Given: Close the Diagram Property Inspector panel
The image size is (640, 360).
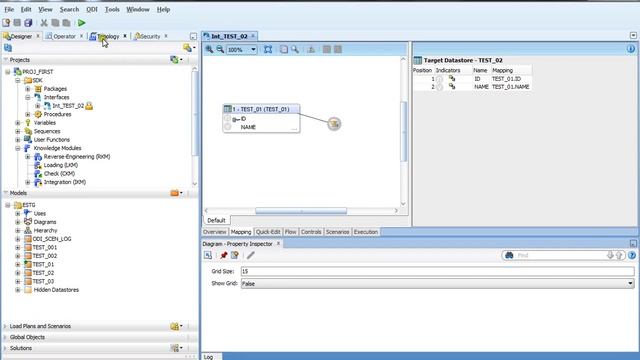Looking at the screenshot, I should (278, 244).
